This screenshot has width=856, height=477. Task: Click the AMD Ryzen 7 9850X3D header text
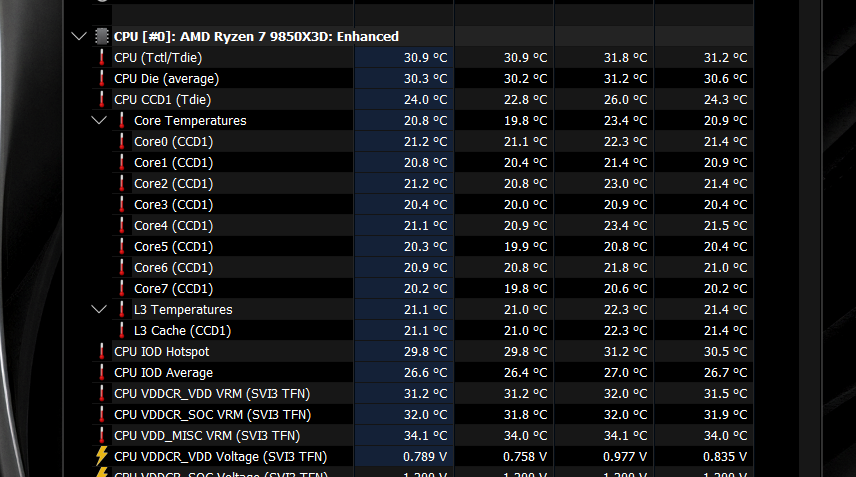click(255, 37)
